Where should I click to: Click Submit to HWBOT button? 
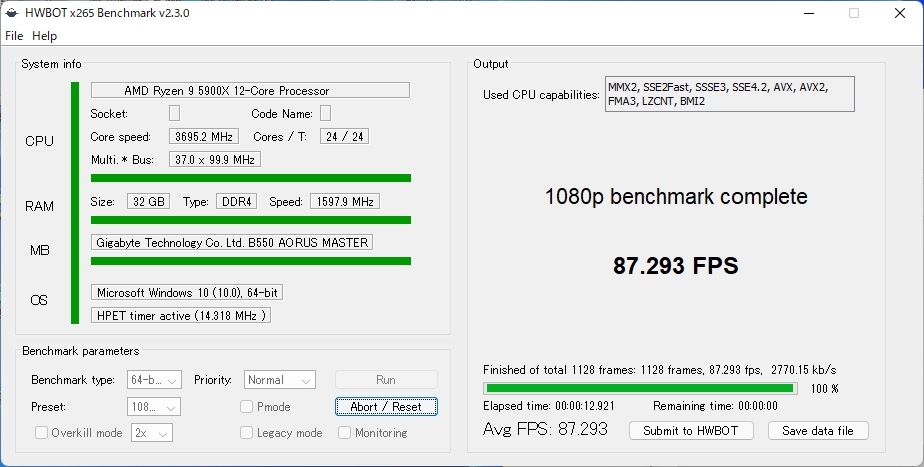691,430
